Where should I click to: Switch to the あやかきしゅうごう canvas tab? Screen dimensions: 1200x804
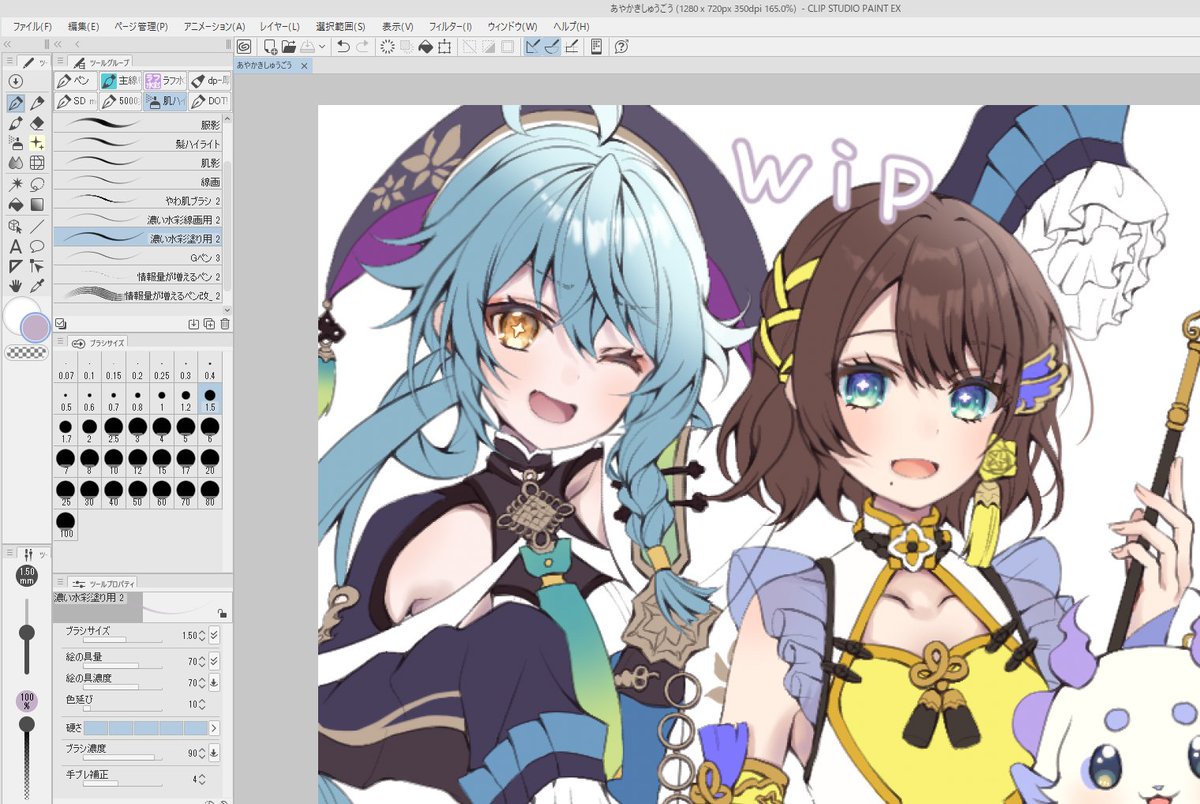(x=274, y=65)
